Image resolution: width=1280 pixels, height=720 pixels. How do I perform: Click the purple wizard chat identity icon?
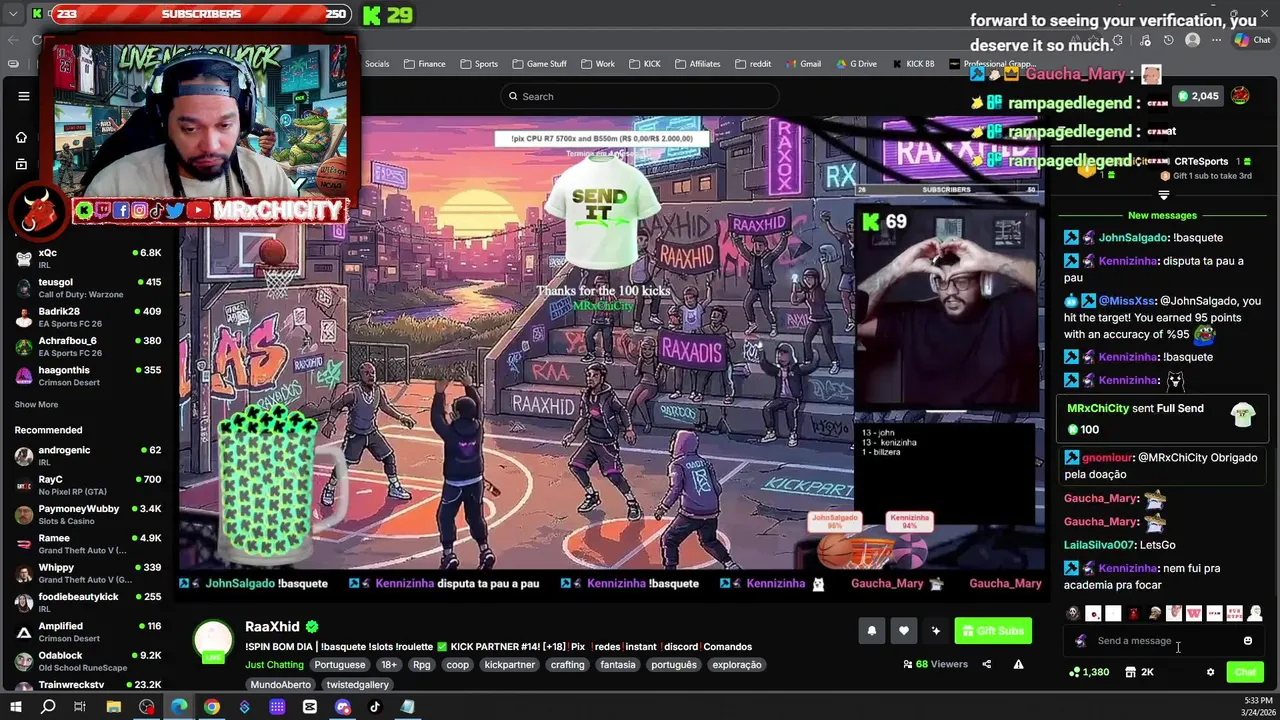pos(1080,641)
